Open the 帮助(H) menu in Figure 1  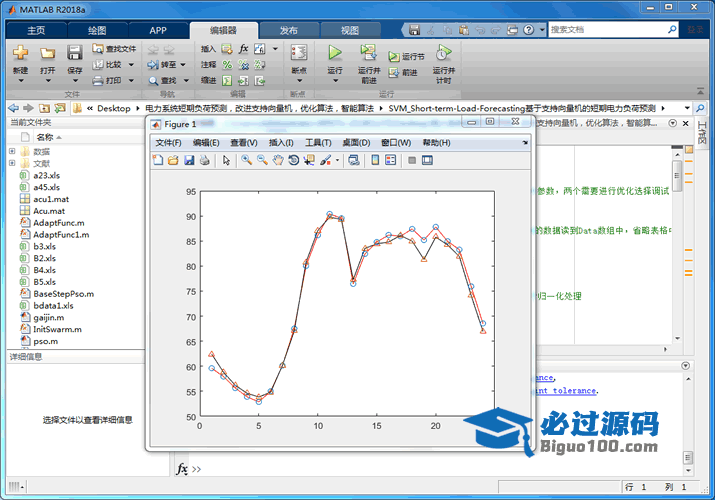(436, 143)
